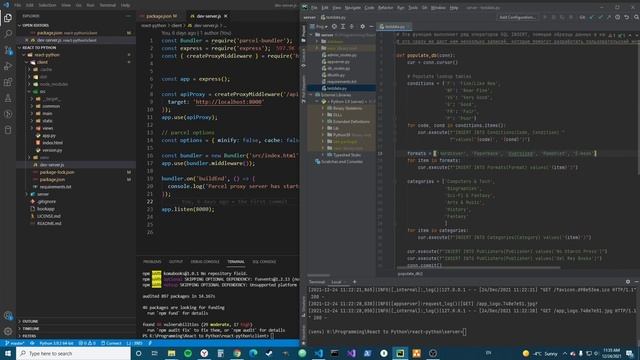Screen dimensions: 640x360
Task: Open Chrome from Windows taskbar
Action: coord(237,353)
